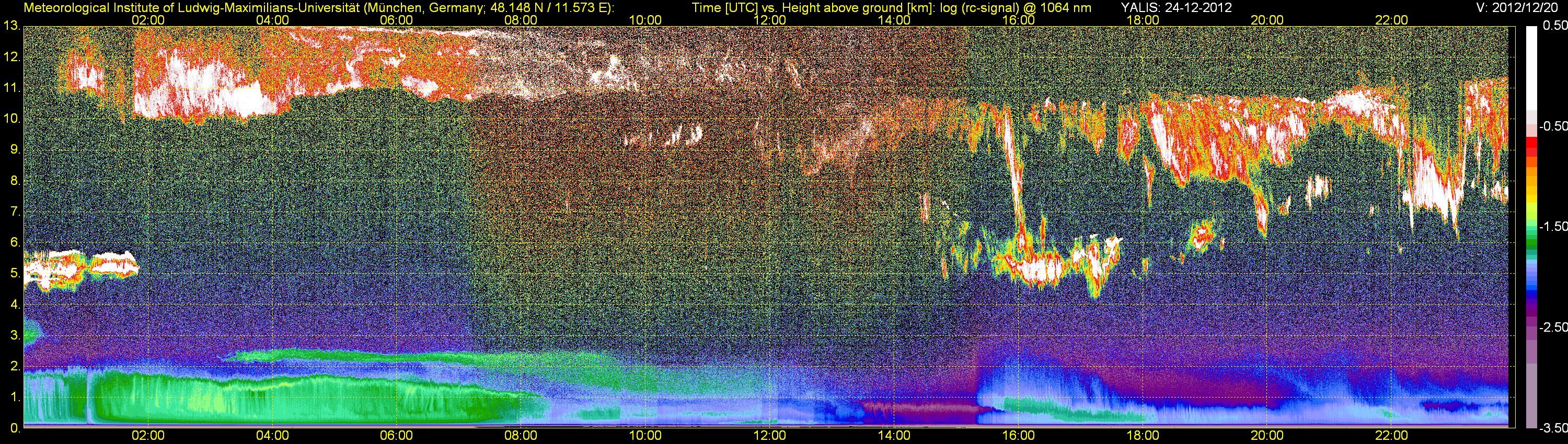This screenshot has width=1568, height=444.
Task: Select the 08:00 label on the top time axis
Action: (x=521, y=20)
